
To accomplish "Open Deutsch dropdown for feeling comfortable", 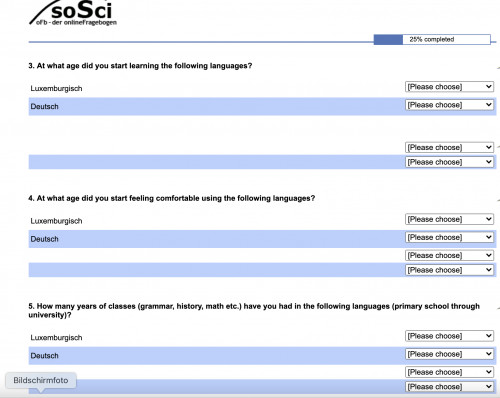I will click(449, 237).
